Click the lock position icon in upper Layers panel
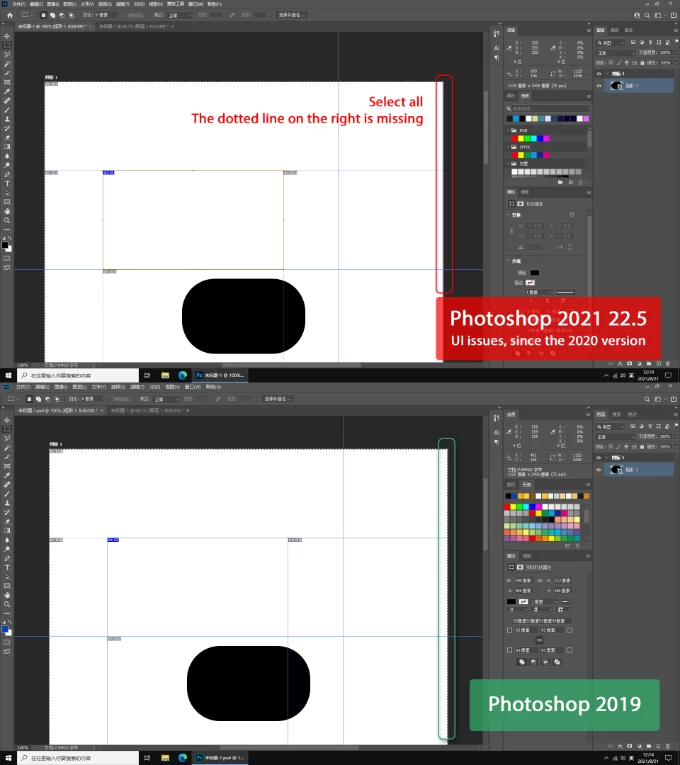 (x=626, y=63)
